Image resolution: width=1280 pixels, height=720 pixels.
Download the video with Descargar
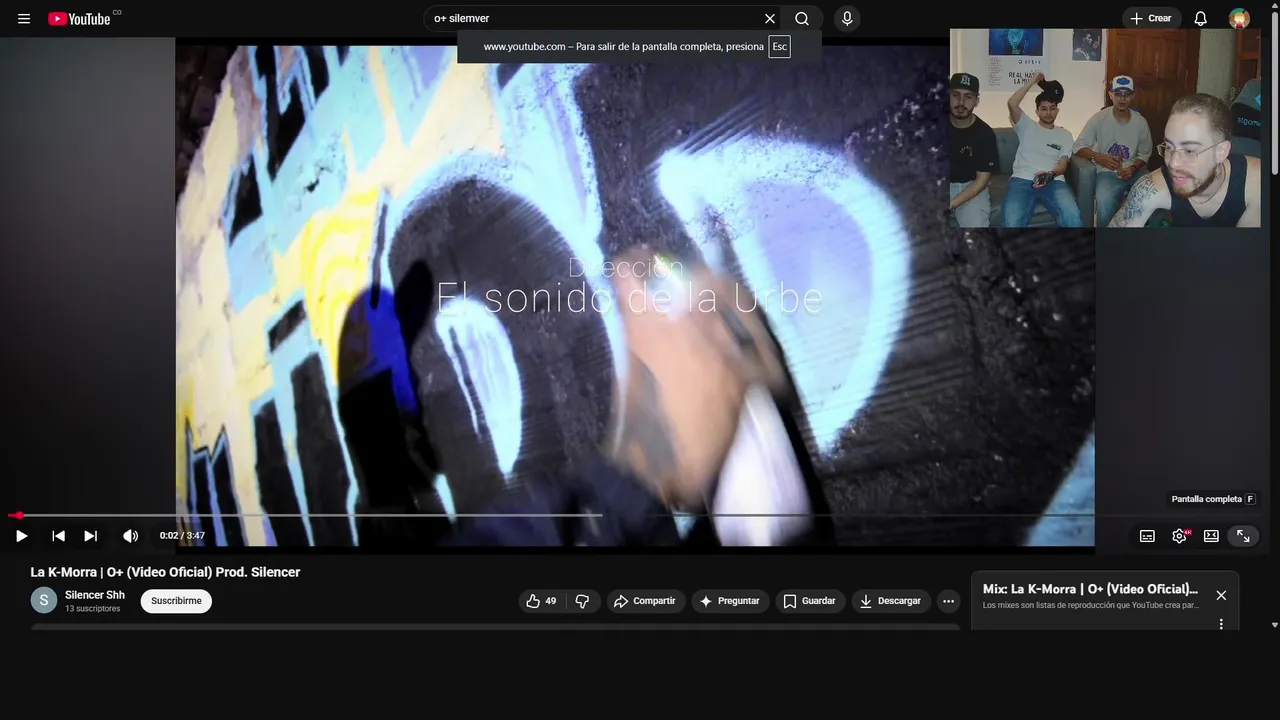(x=891, y=601)
